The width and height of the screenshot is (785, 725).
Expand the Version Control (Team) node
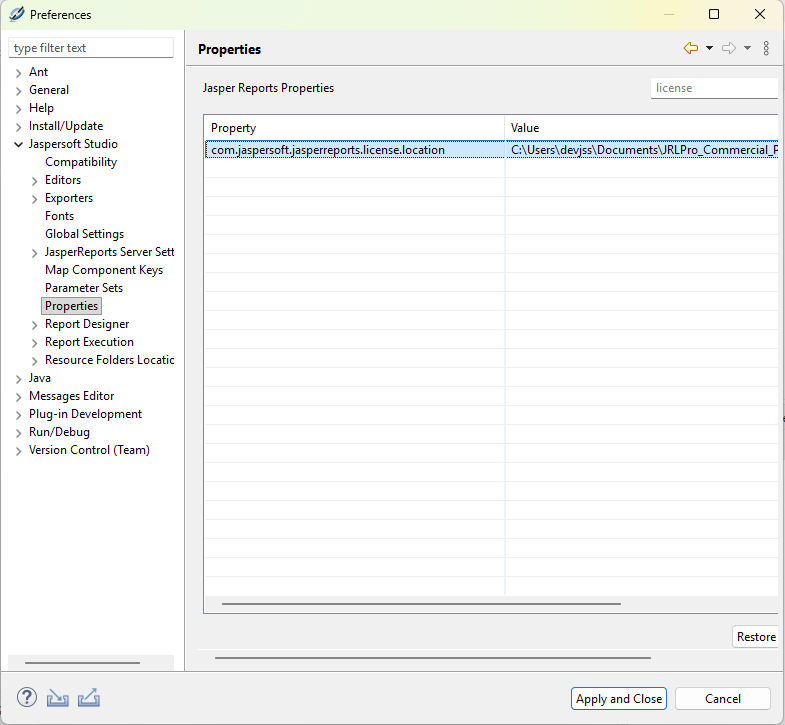click(19, 452)
